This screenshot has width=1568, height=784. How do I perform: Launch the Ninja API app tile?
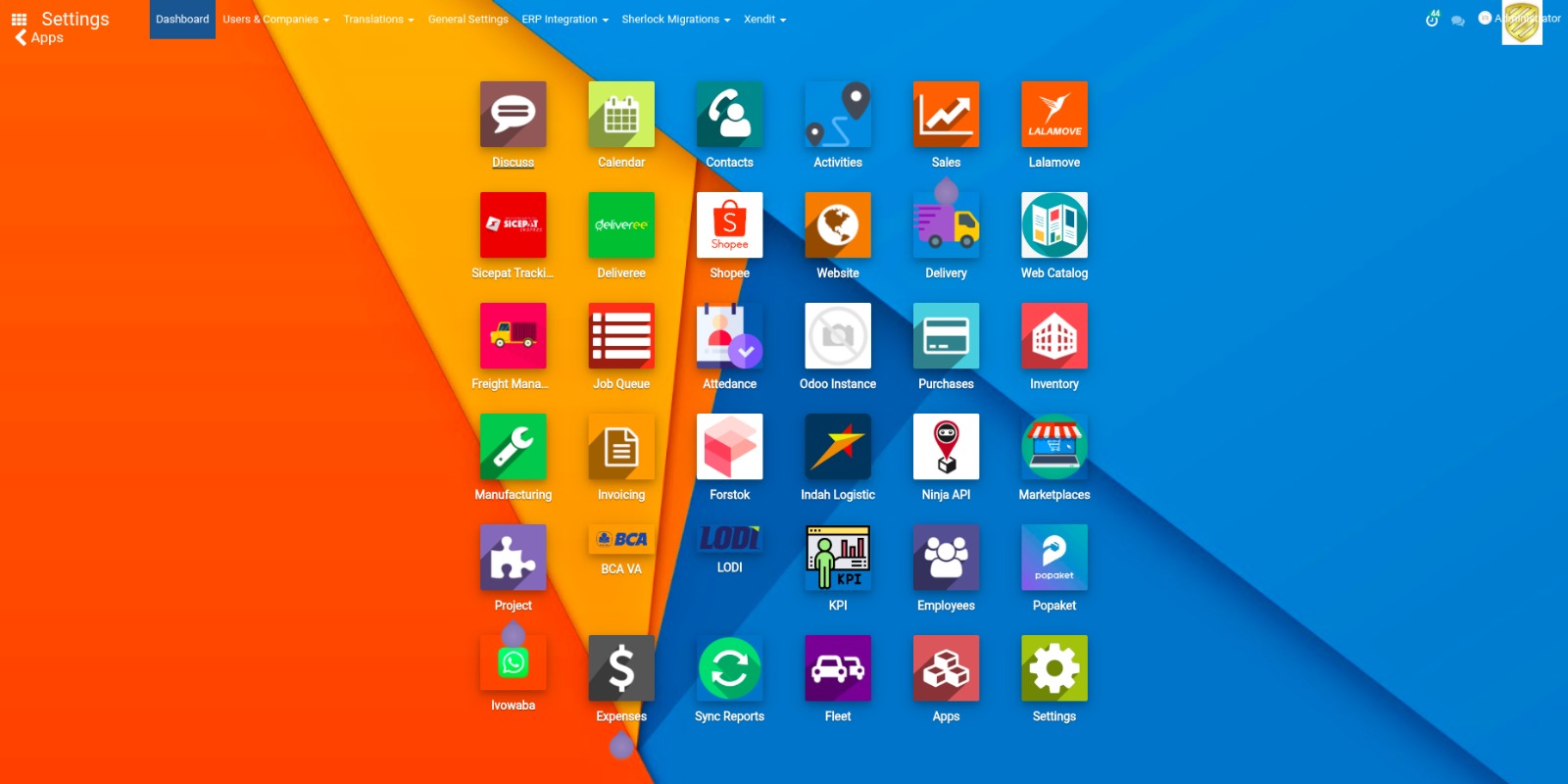[946, 447]
